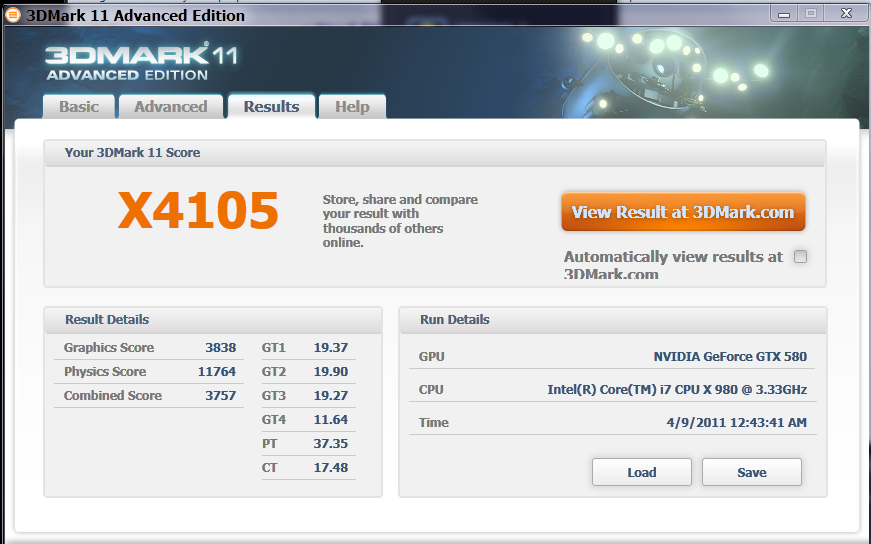Click View Result at 3DMark.com button

683,212
